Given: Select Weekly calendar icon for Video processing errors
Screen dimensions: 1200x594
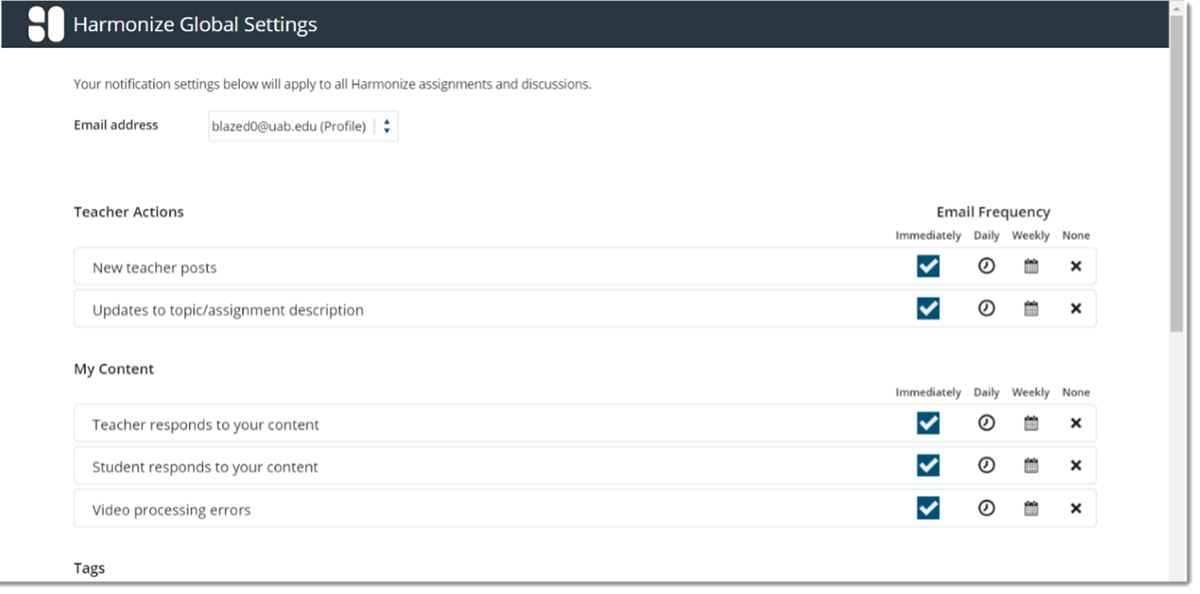Looking at the screenshot, I should pyautogui.click(x=1031, y=508).
